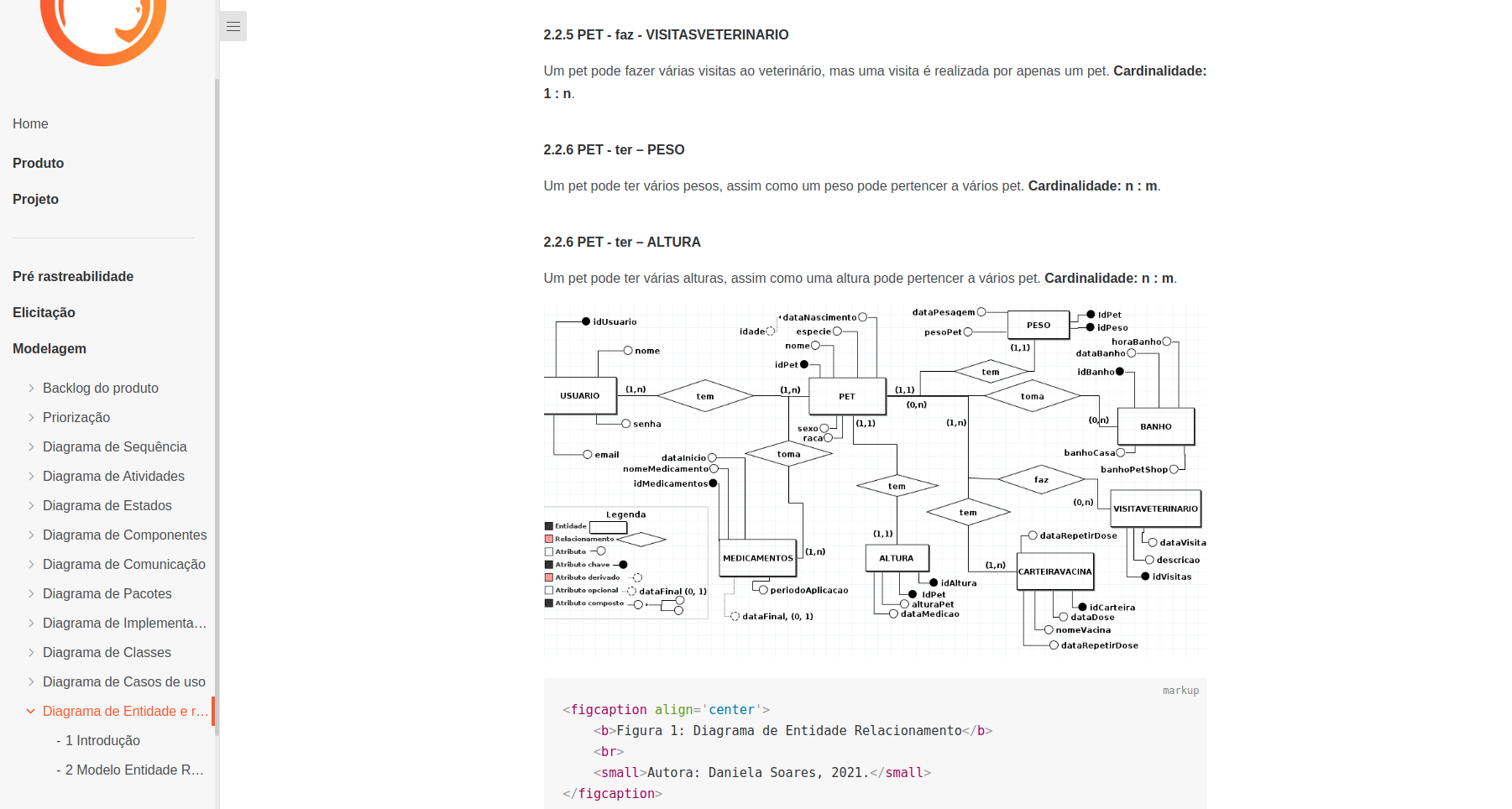Expand the Priorização chevron
The image size is (1512, 809).
(x=31, y=417)
